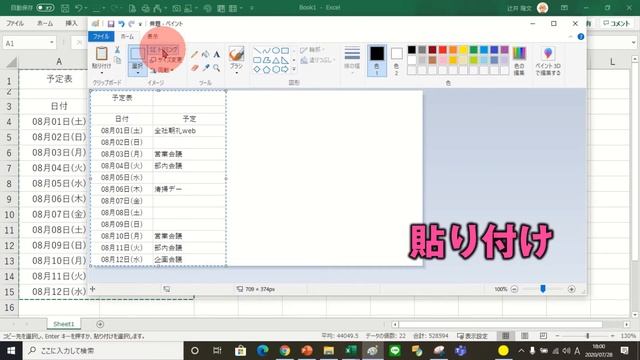This screenshot has height=360, width=640.
Task: Toggle the Excel AutoSave switch
Action: (45, 8)
